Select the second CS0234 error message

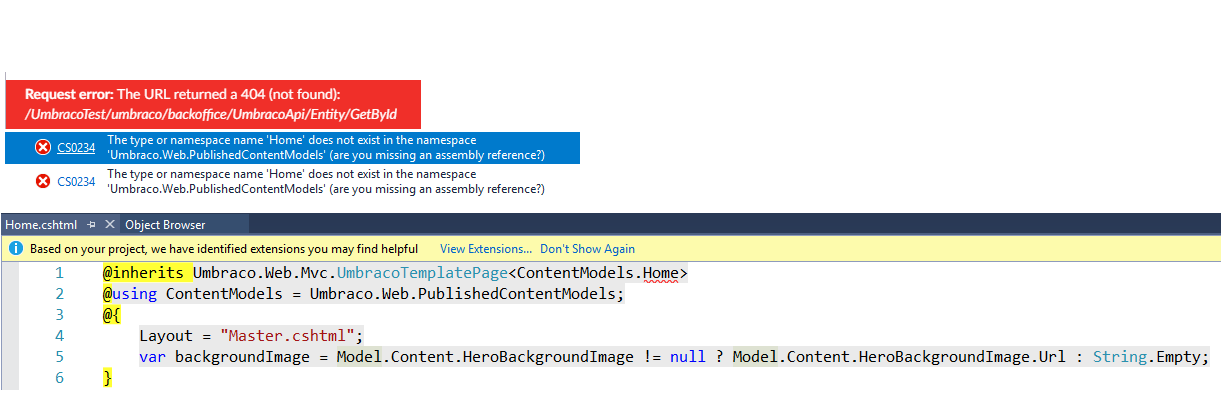pos(326,181)
